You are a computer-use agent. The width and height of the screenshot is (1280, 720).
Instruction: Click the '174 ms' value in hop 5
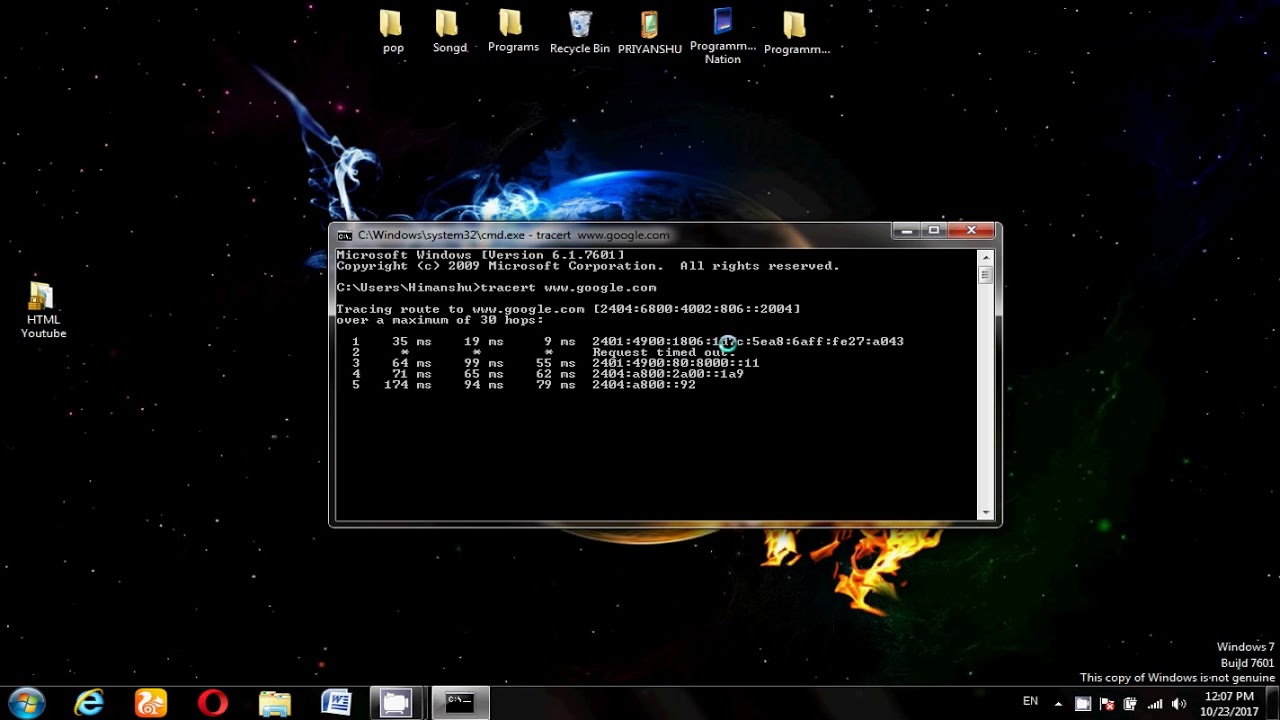coord(408,385)
